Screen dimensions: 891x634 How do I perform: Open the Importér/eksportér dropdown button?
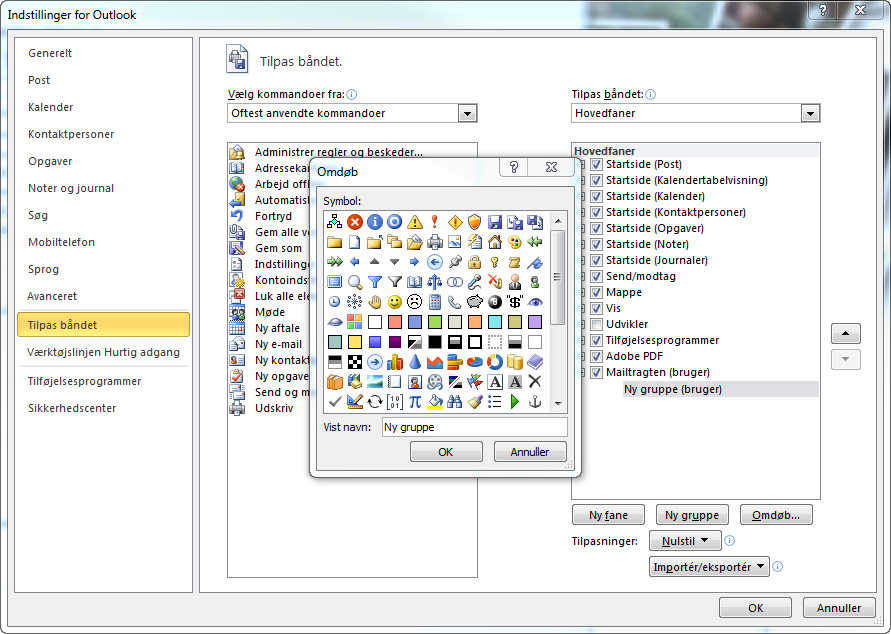709,567
